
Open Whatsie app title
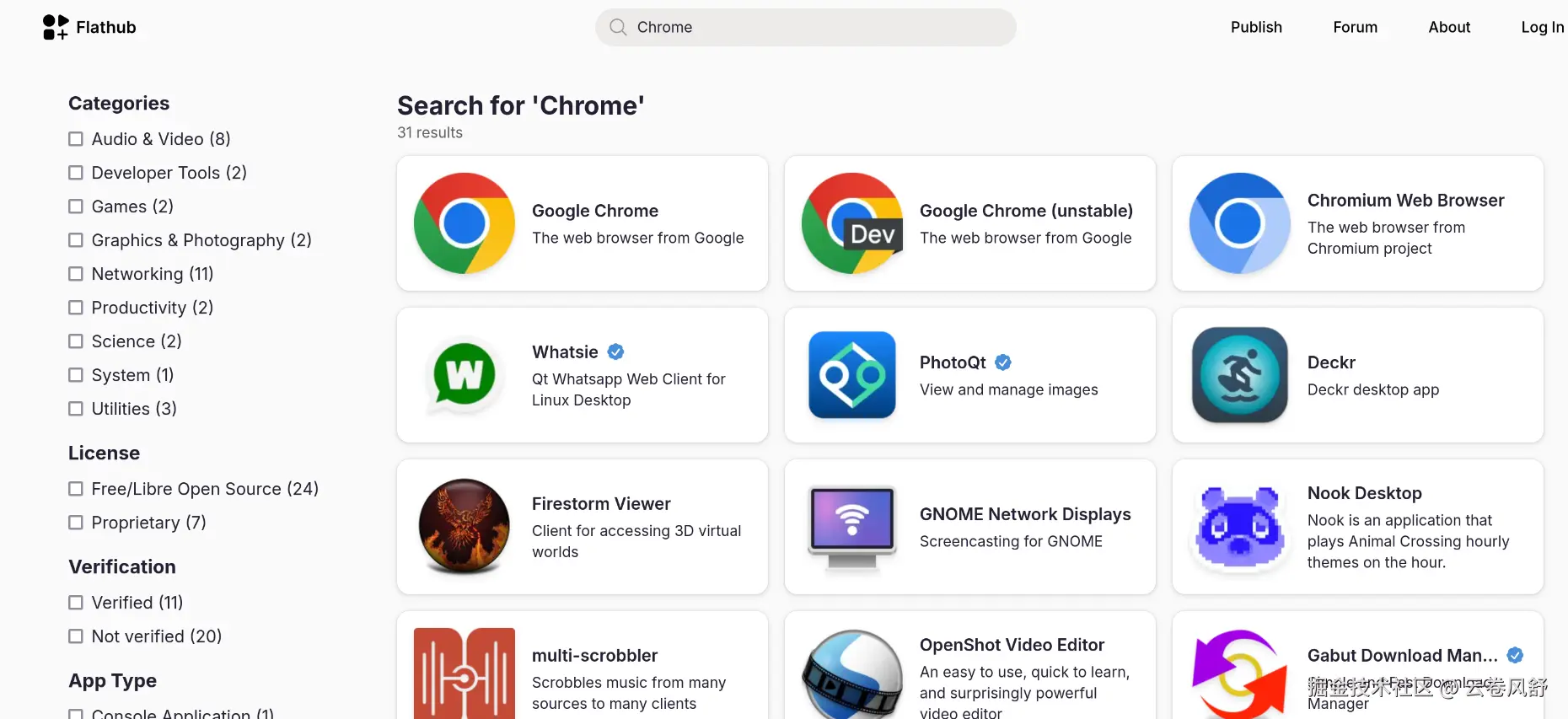coord(565,351)
